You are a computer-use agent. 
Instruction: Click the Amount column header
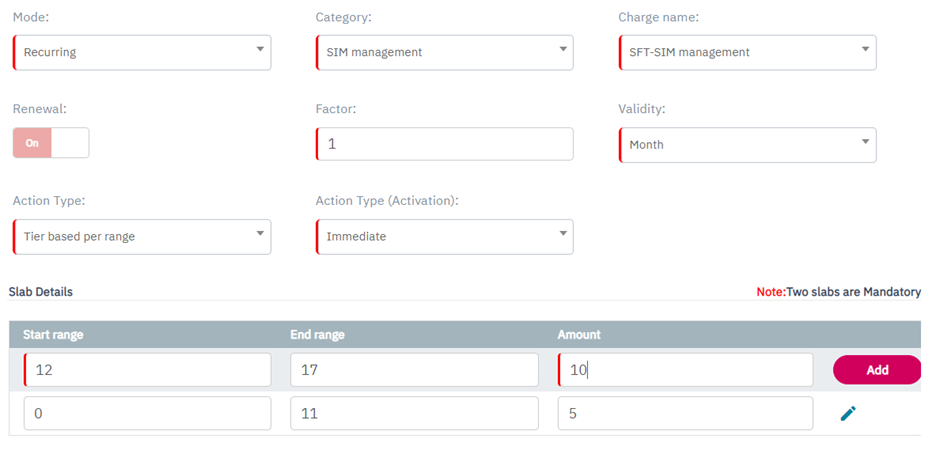(579, 335)
